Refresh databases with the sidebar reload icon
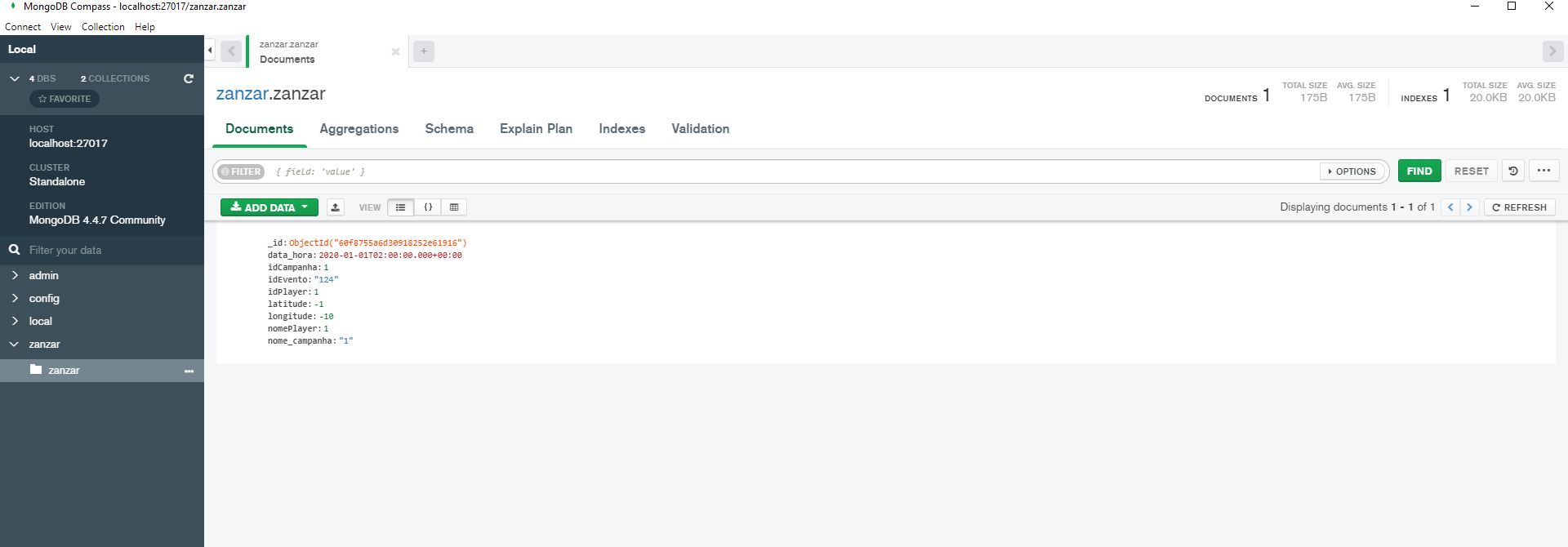1568x547 pixels. [189, 78]
